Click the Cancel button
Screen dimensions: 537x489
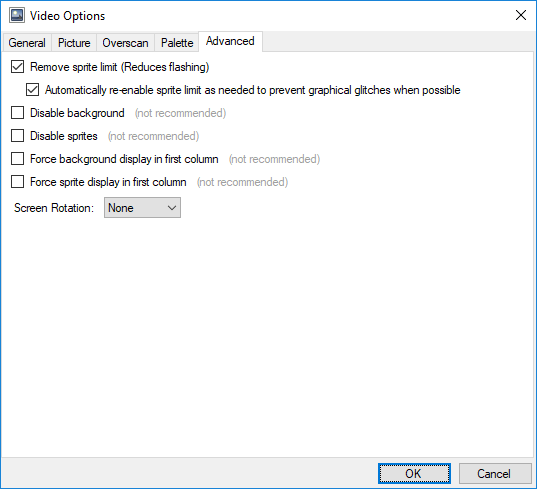click(x=494, y=474)
